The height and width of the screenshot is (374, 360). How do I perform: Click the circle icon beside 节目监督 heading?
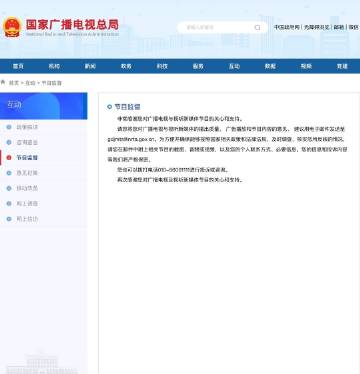click(109, 107)
